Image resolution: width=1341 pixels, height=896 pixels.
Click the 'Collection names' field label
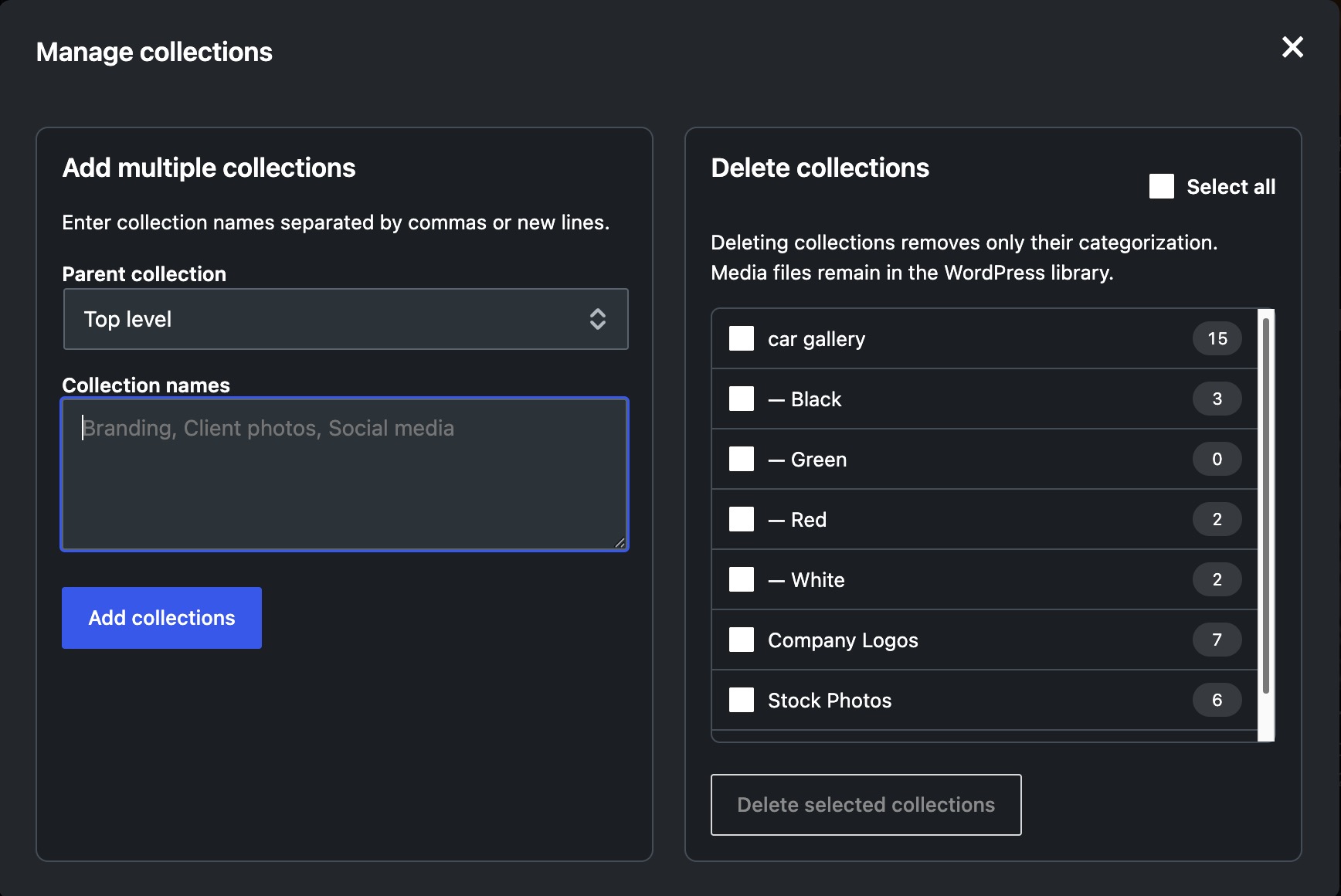146,385
